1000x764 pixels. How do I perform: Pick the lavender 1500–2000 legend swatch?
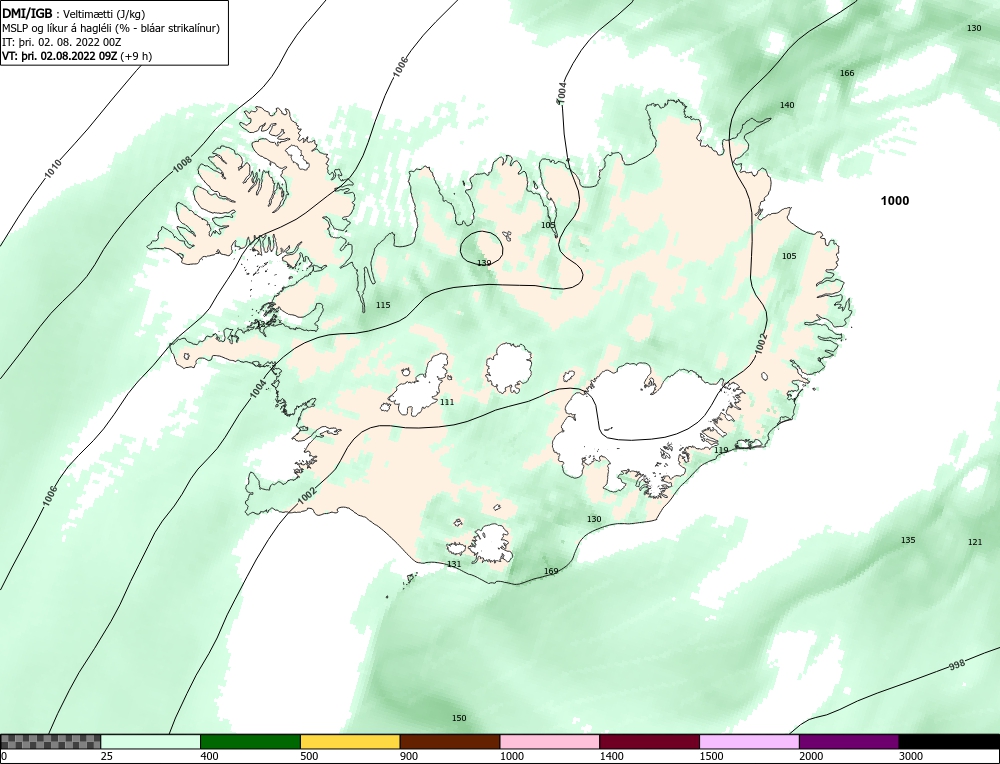point(749,741)
